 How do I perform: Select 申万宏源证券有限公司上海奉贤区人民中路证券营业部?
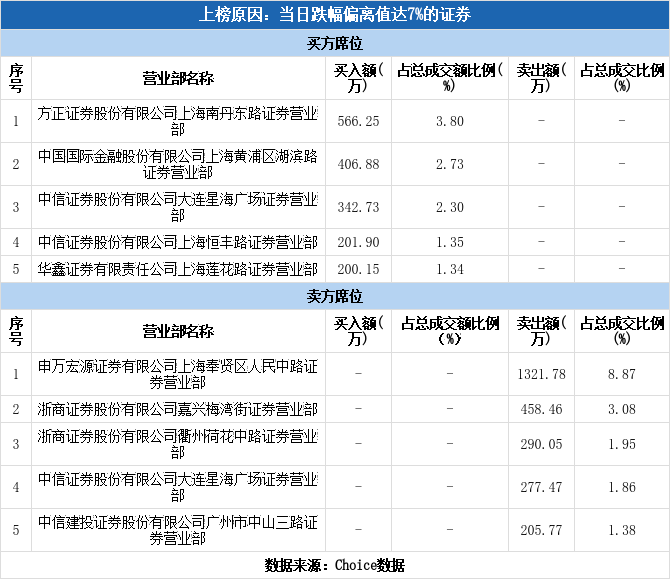178,374
